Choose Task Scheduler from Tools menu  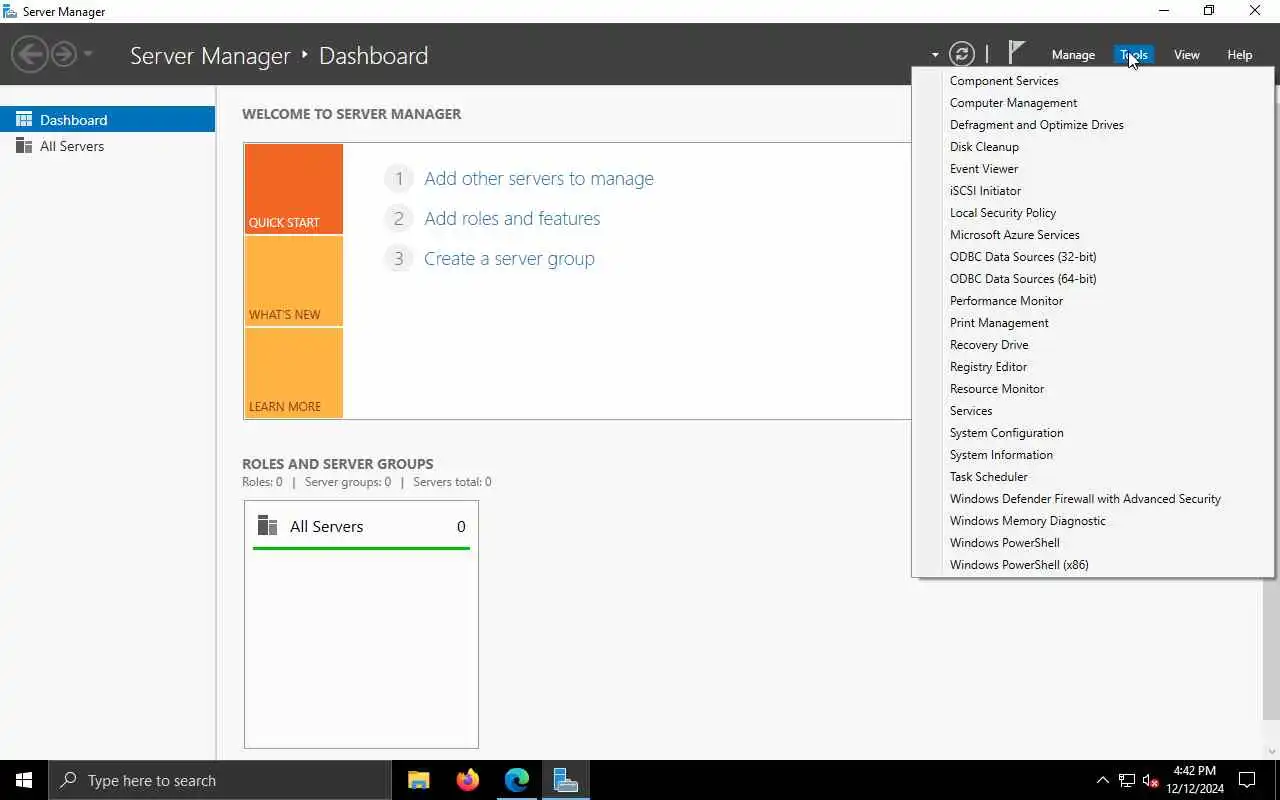[x=1093, y=477]
